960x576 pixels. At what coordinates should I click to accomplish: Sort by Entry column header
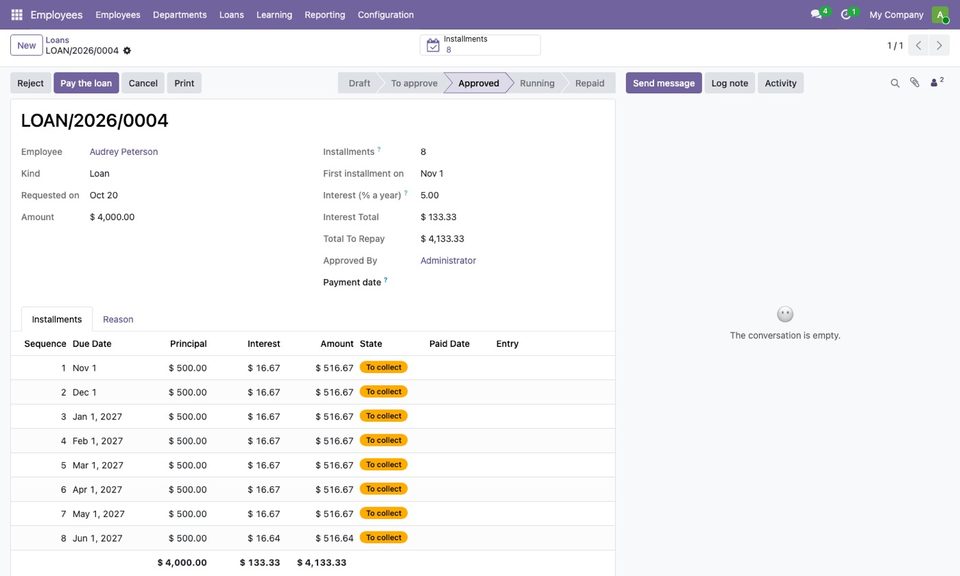tap(507, 344)
